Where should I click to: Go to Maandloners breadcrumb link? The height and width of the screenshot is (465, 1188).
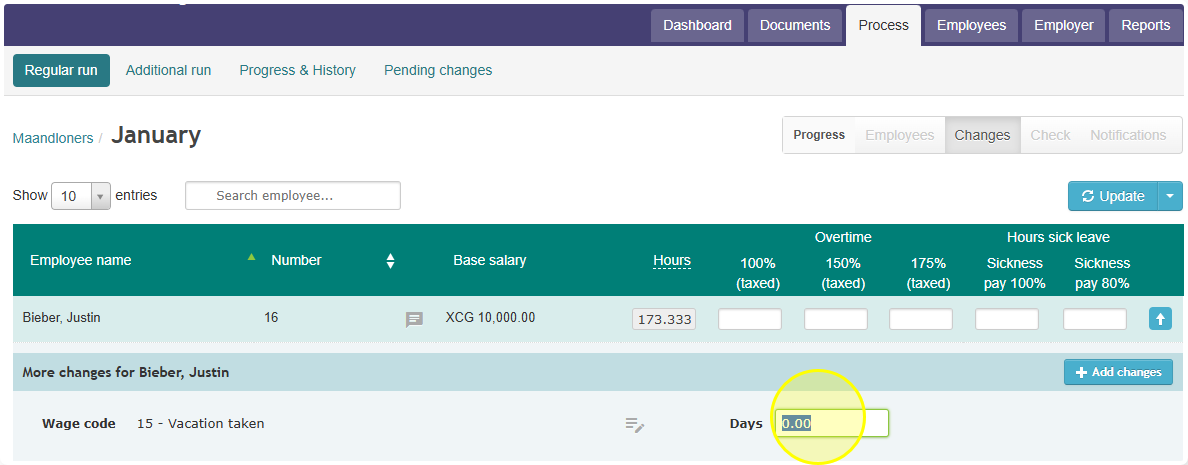click(53, 138)
